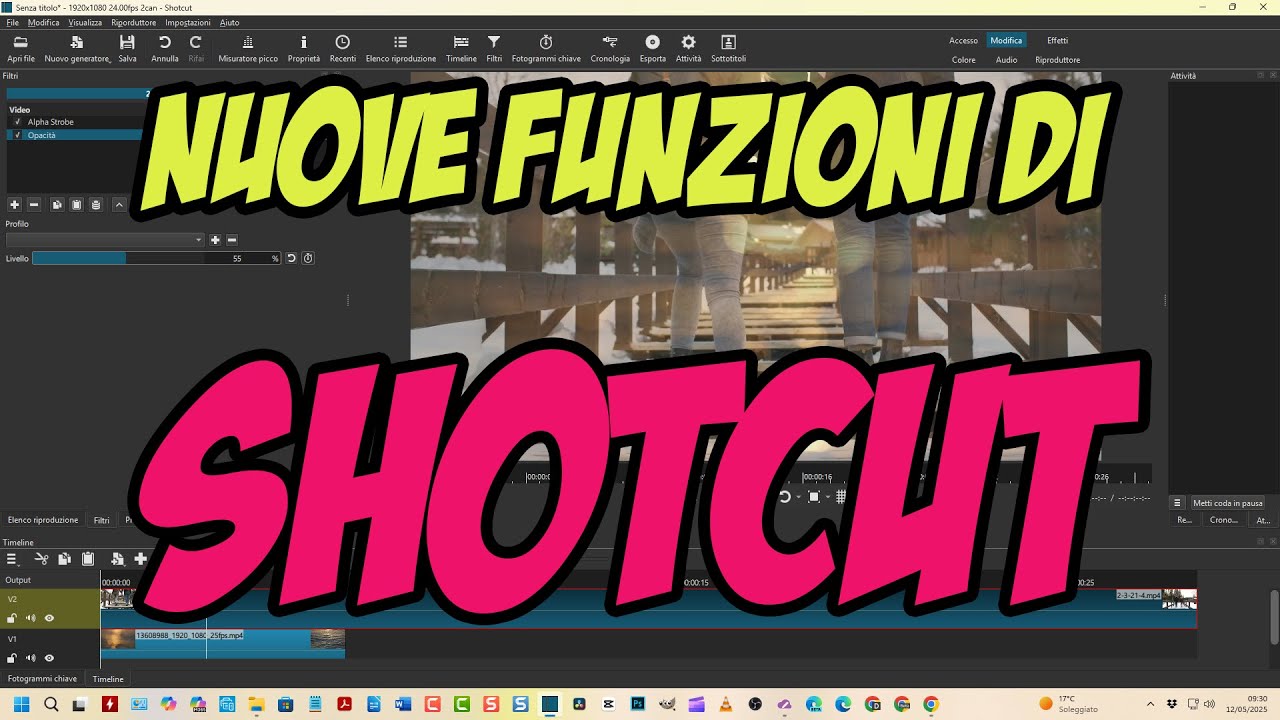This screenshot has width=1280, height=720.
Task: Open the timeline hamburger menu
Action: pyautogui.click(x=13, y=559)
